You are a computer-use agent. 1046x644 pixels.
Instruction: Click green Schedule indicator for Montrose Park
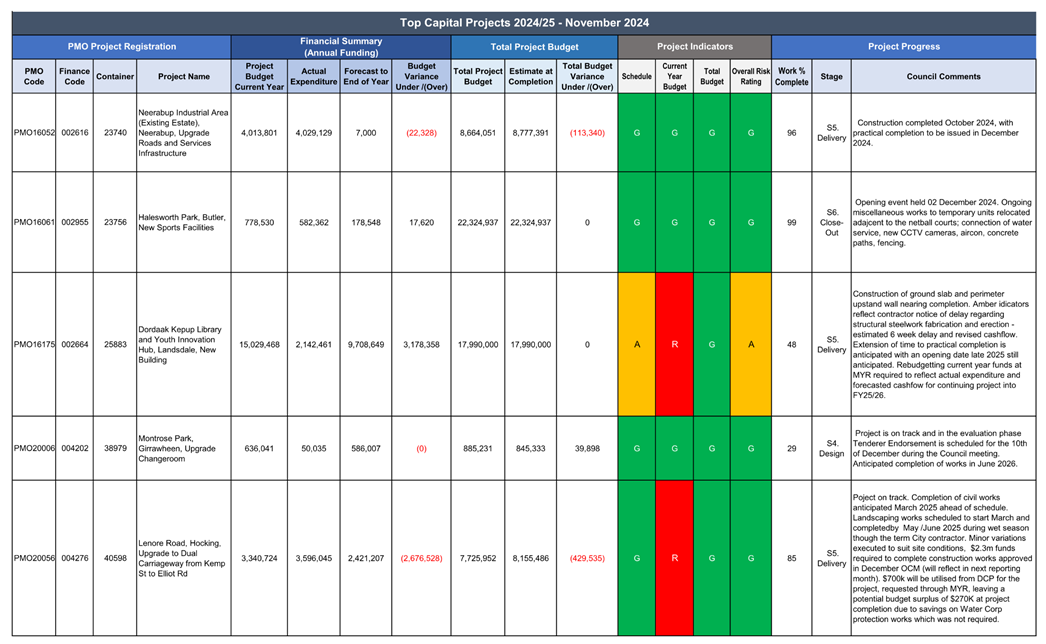637,449
